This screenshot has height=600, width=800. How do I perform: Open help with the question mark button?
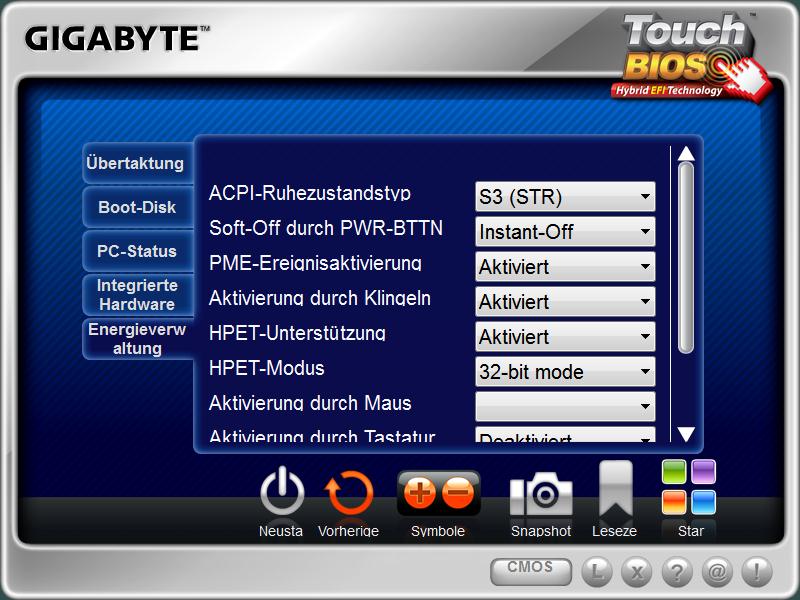pos(677,571)
